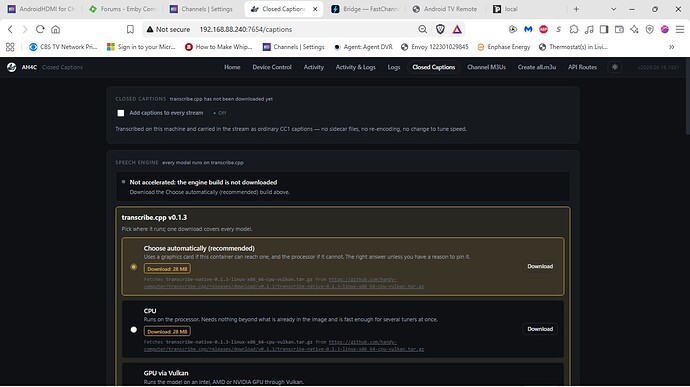Bookmark this page

click(x=130, y=29)
